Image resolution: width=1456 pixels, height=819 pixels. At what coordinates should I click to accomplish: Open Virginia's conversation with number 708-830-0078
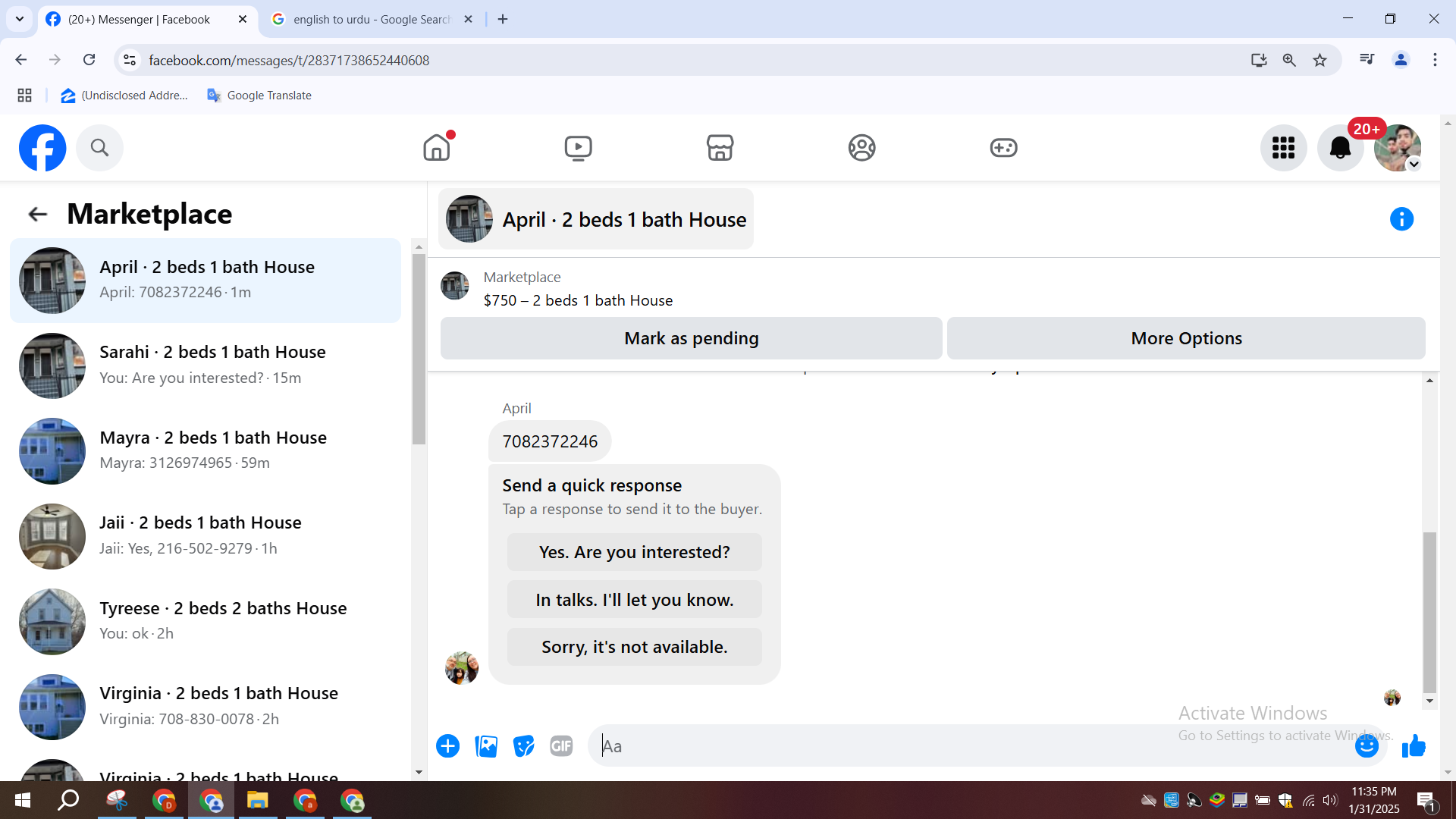click(206, 707)
